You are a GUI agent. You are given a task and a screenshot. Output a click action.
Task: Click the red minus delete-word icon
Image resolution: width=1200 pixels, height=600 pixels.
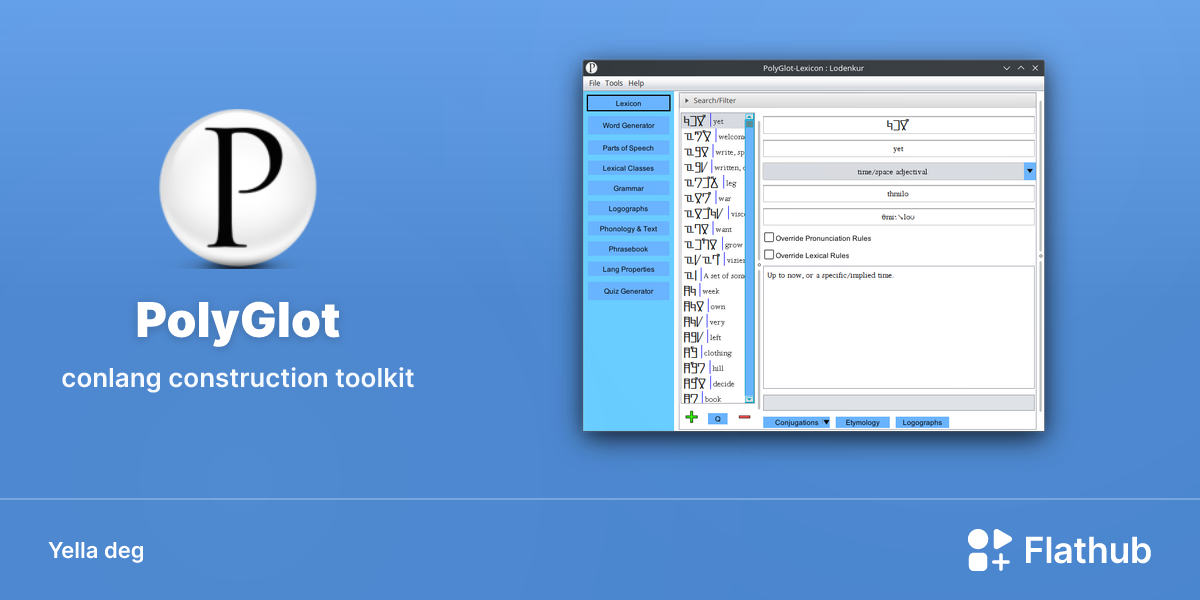pos(744,417)
